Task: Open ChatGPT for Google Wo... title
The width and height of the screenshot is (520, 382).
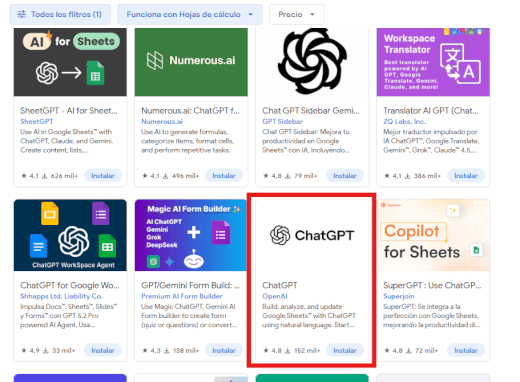Action: pyautogui.click(x=70, y=285)
